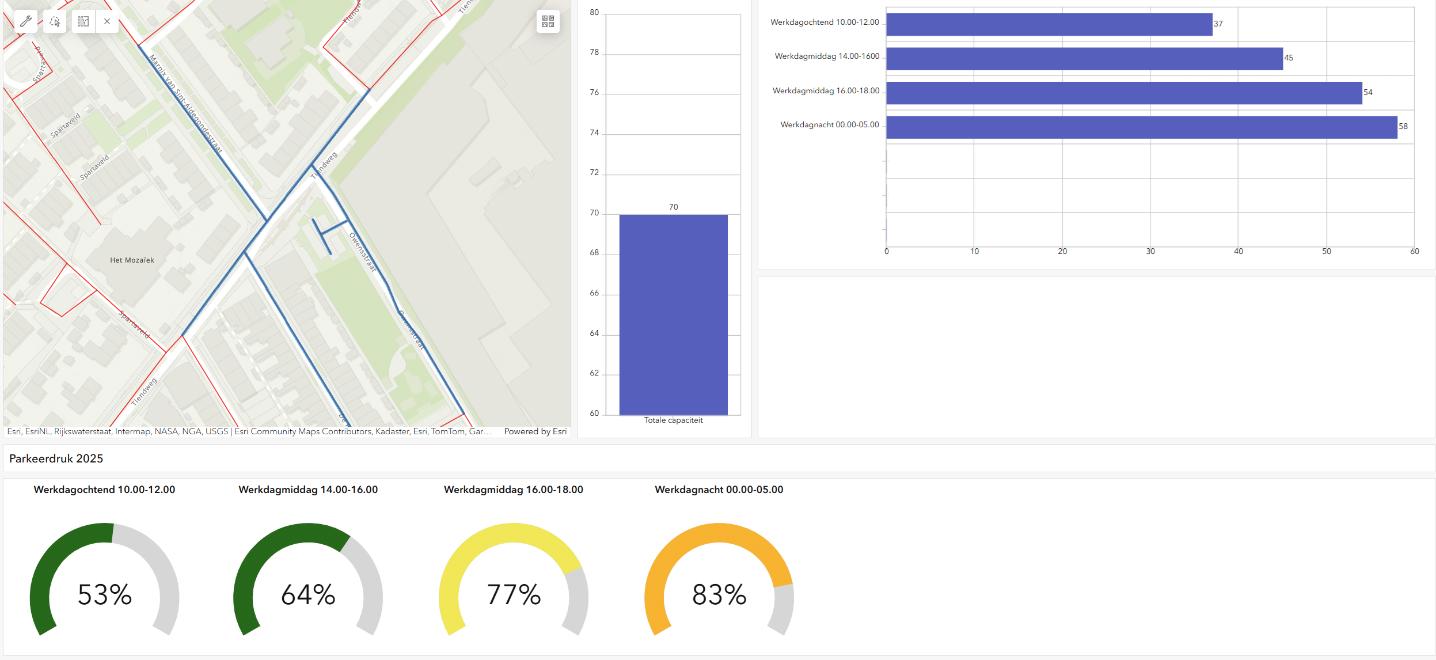1436x660 pixels.
Task: Click the Werkdagnacht 00.00-05.00 gauge title
Action: click(719, 490)
